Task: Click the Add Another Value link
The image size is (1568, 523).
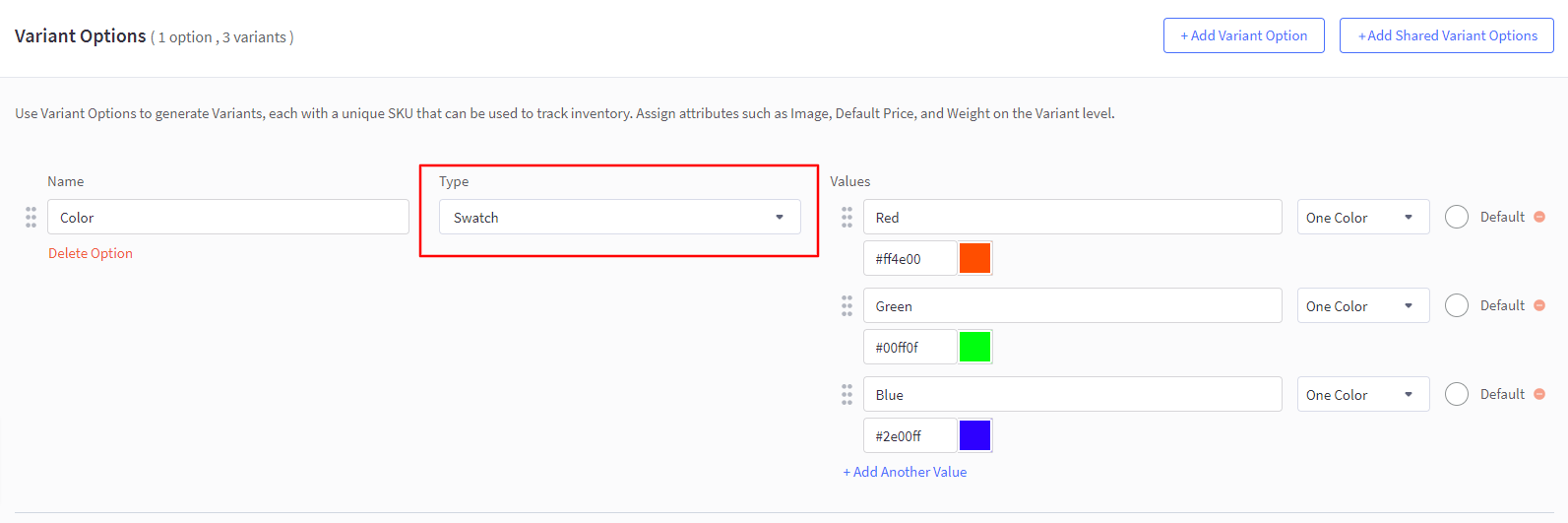Action: tap(905, 472)
